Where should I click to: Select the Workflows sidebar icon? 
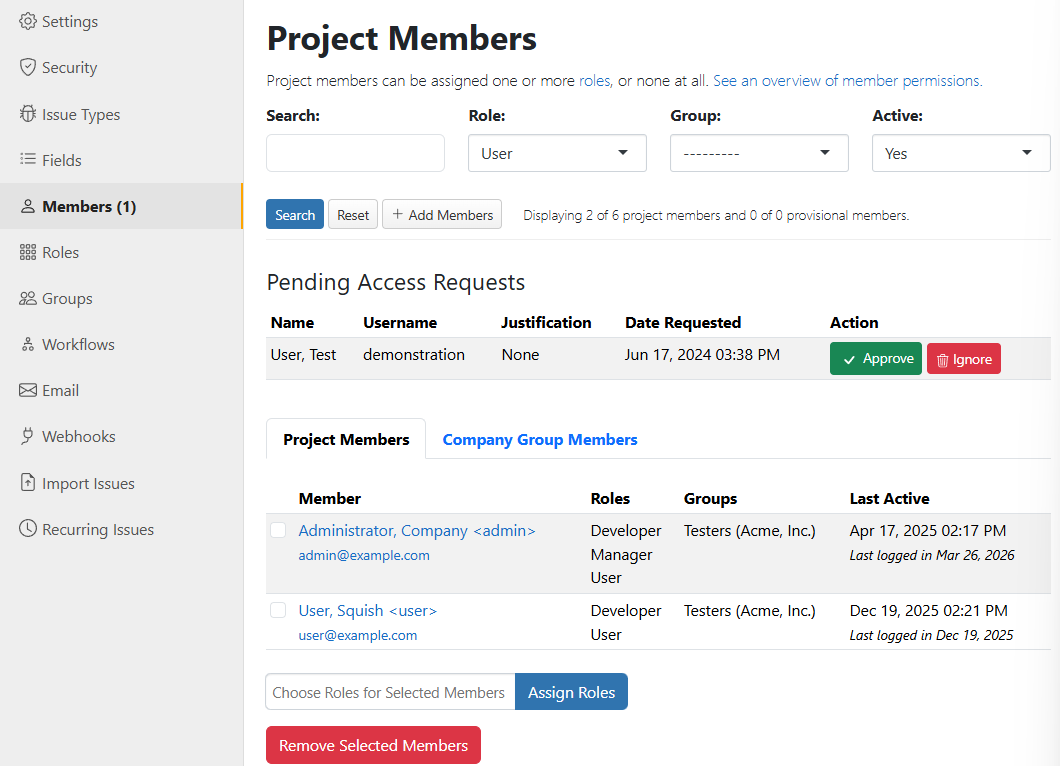pos(28,344)
